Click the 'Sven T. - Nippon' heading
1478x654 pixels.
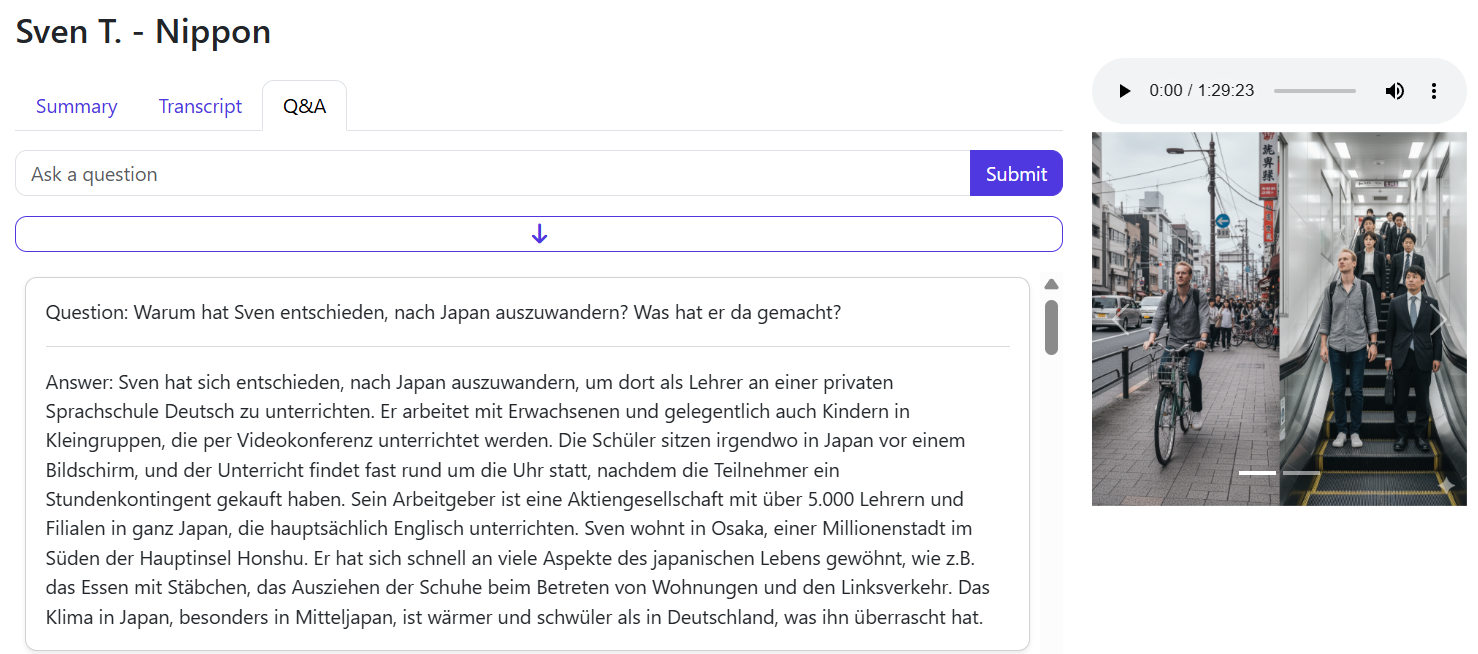pyautogui.click(x=142, y=31)
